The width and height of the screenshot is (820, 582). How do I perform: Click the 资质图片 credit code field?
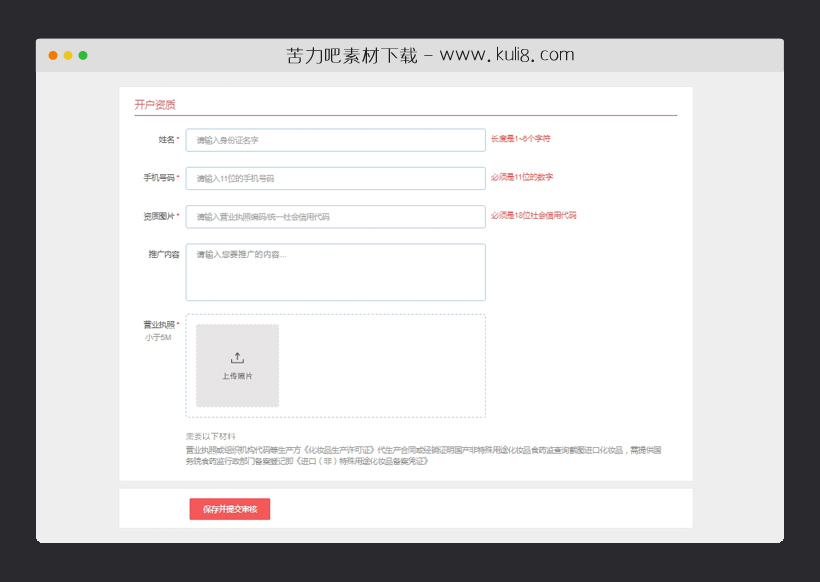pyautogui.click(x=335, y=216)
